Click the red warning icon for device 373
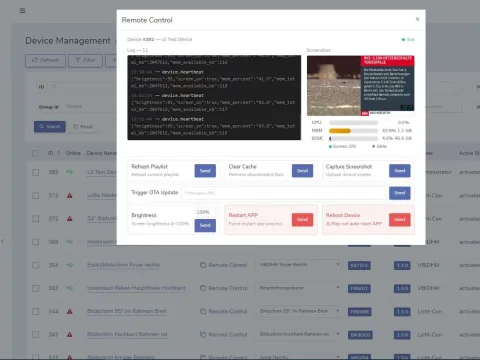 coord(69,195)
